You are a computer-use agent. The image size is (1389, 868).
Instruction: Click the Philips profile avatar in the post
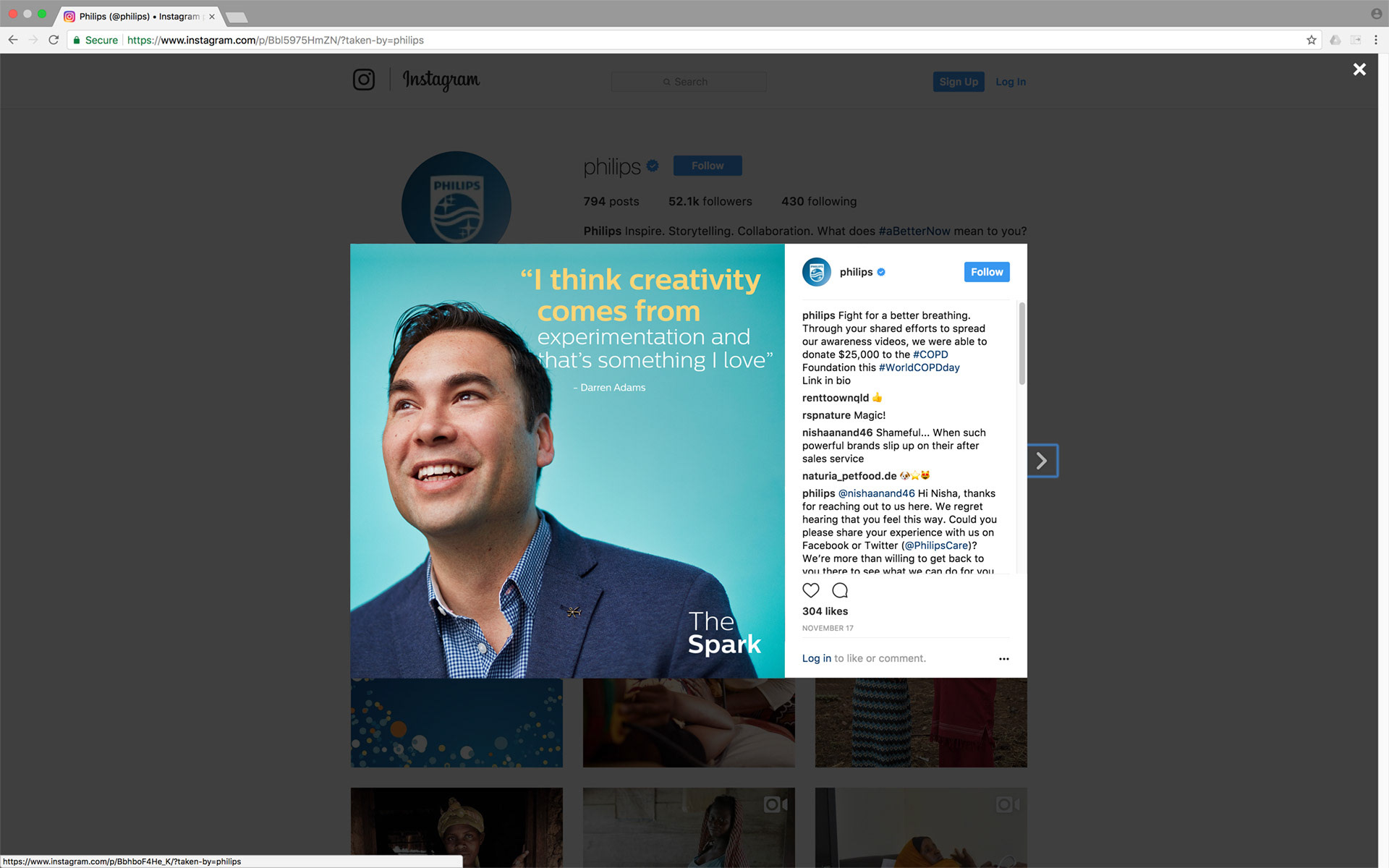816,272
